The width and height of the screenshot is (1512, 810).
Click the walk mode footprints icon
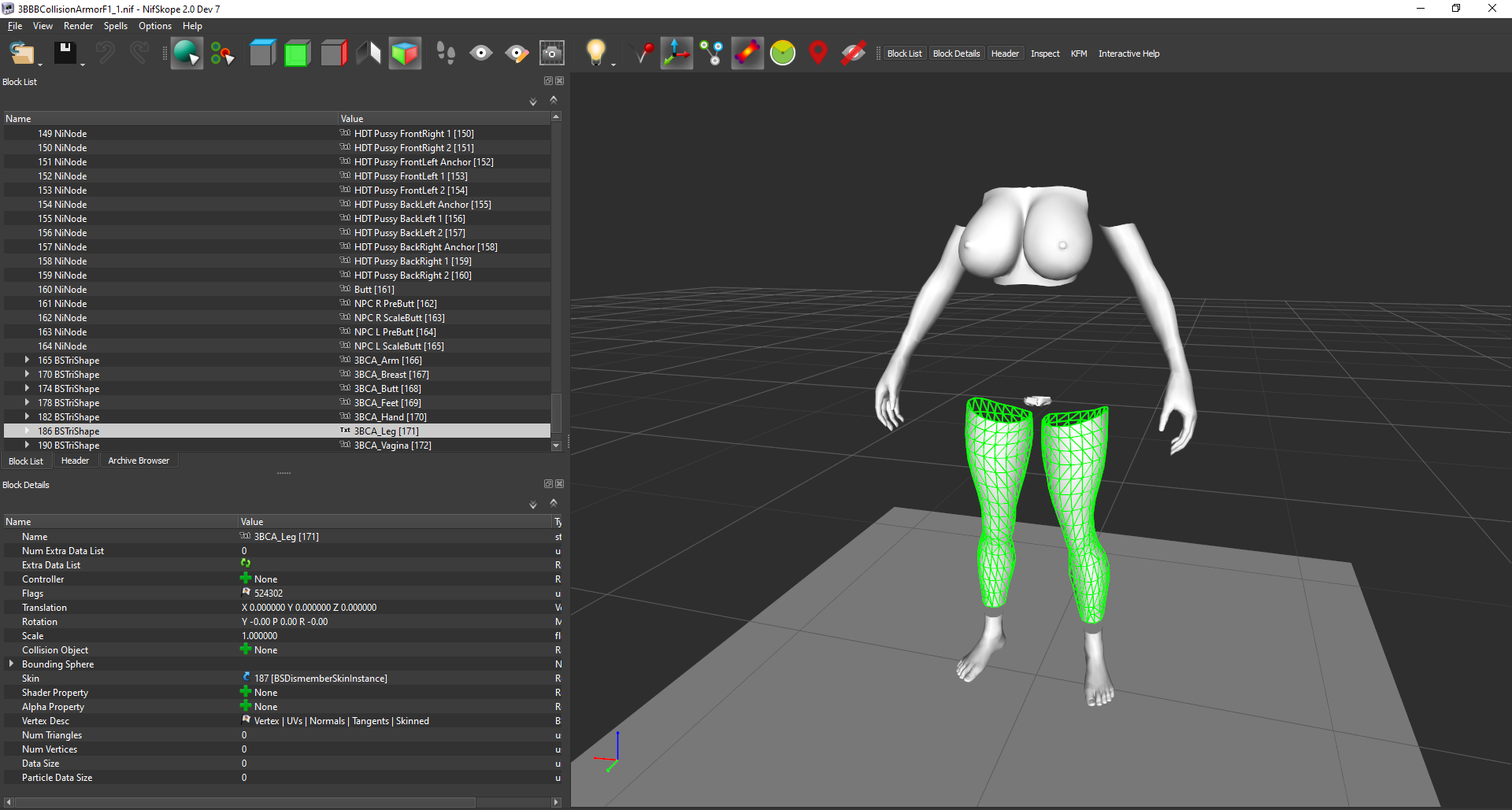pyautogui.click(x=446, y=54)
